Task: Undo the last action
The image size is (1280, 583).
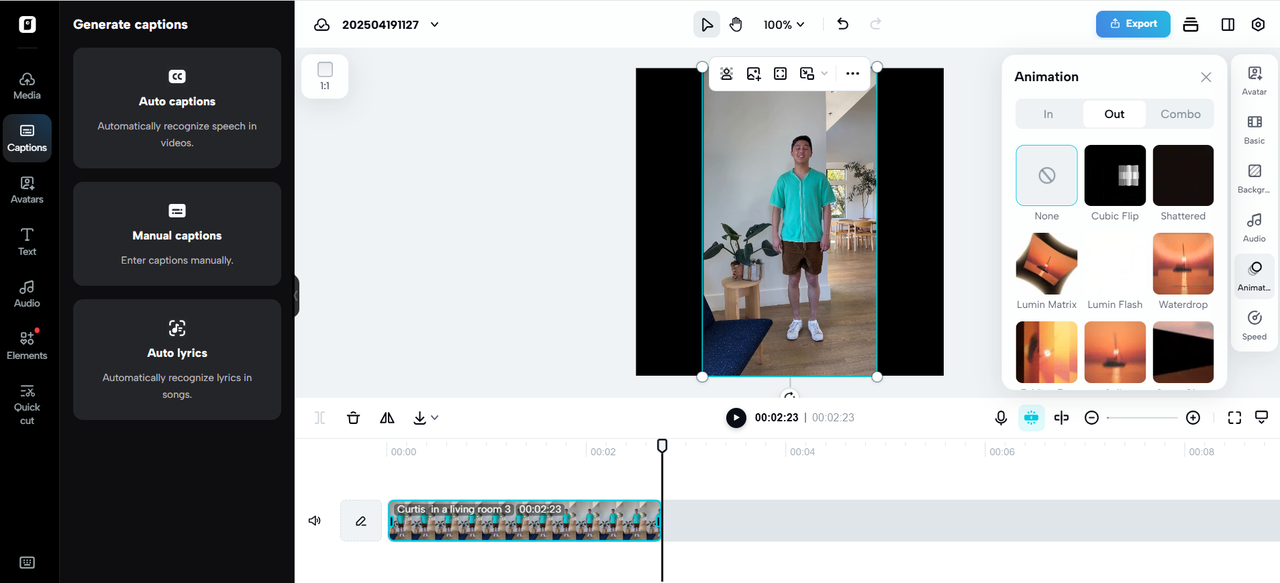Action: pos(843,24)
